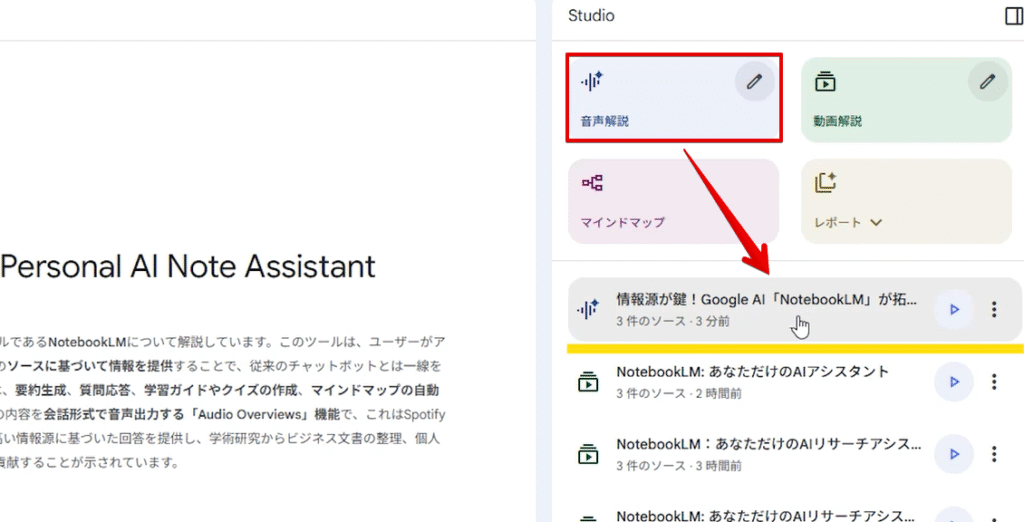Click video icon beside あなただけのAIアシスタント entry

[589, 382]
